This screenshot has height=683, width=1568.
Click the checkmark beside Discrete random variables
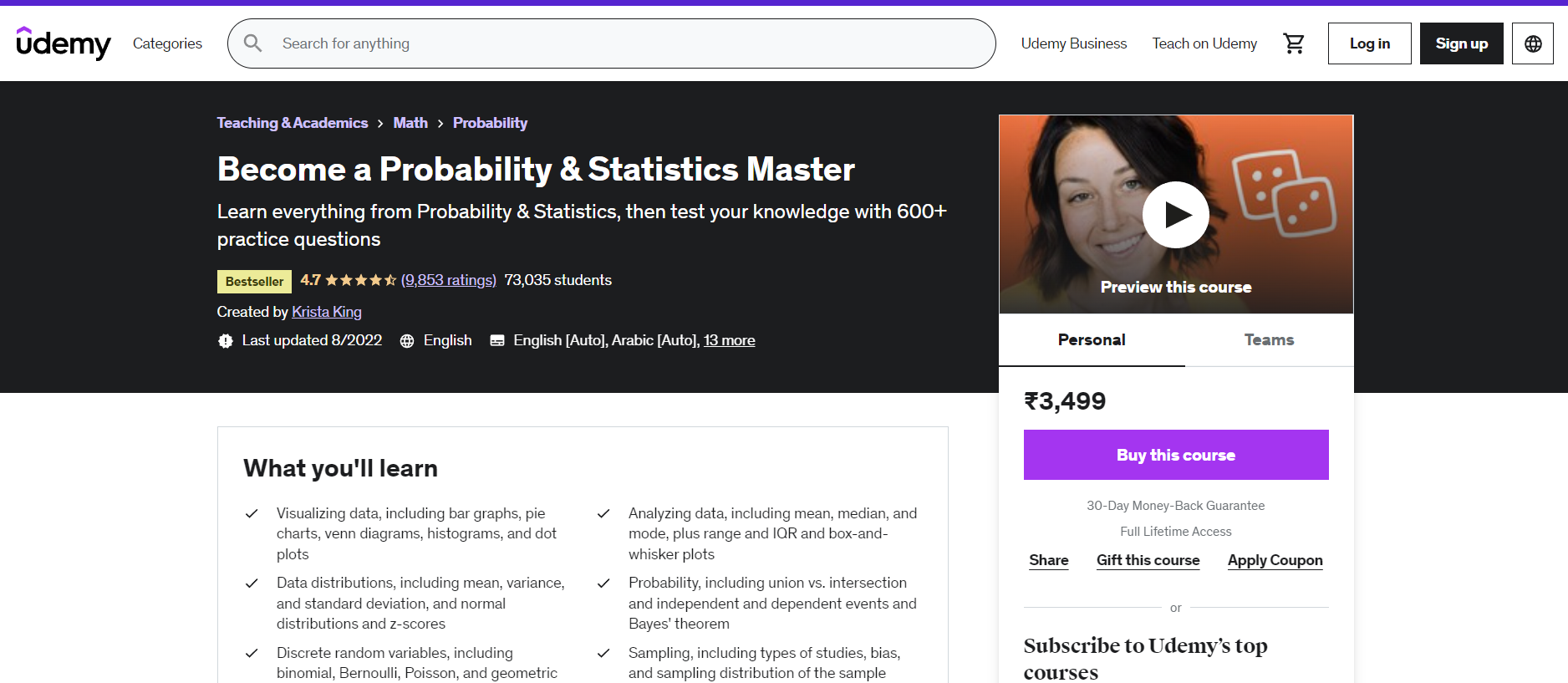click(252, 653)
